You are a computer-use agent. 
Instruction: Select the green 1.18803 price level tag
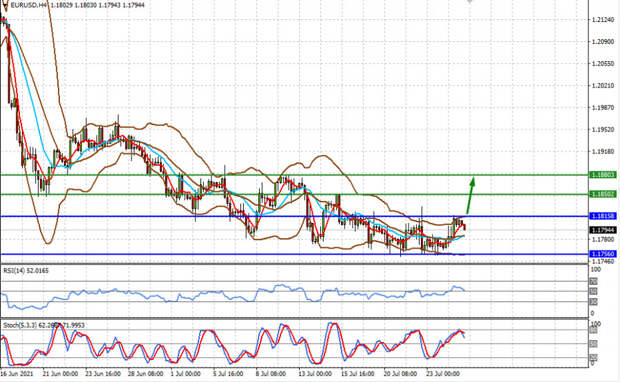point(603,175)
